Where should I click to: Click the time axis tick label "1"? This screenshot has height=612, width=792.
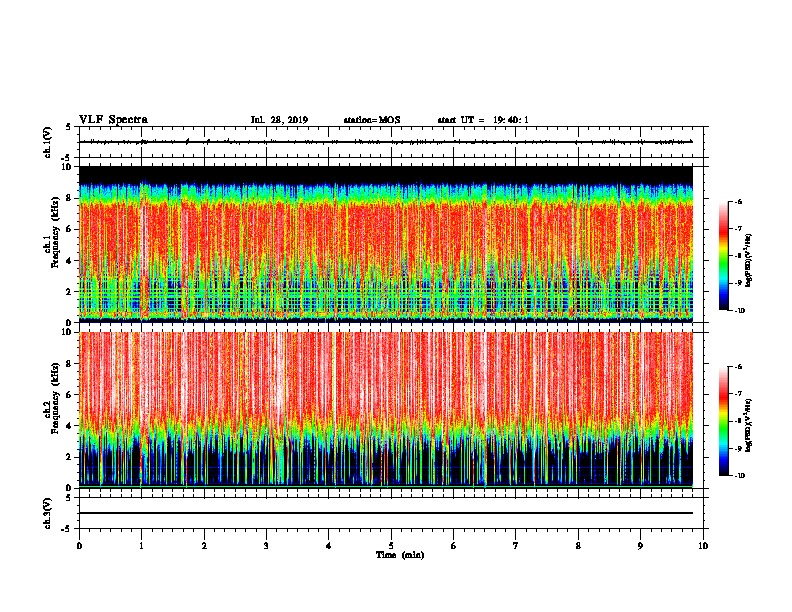(141, 545)
